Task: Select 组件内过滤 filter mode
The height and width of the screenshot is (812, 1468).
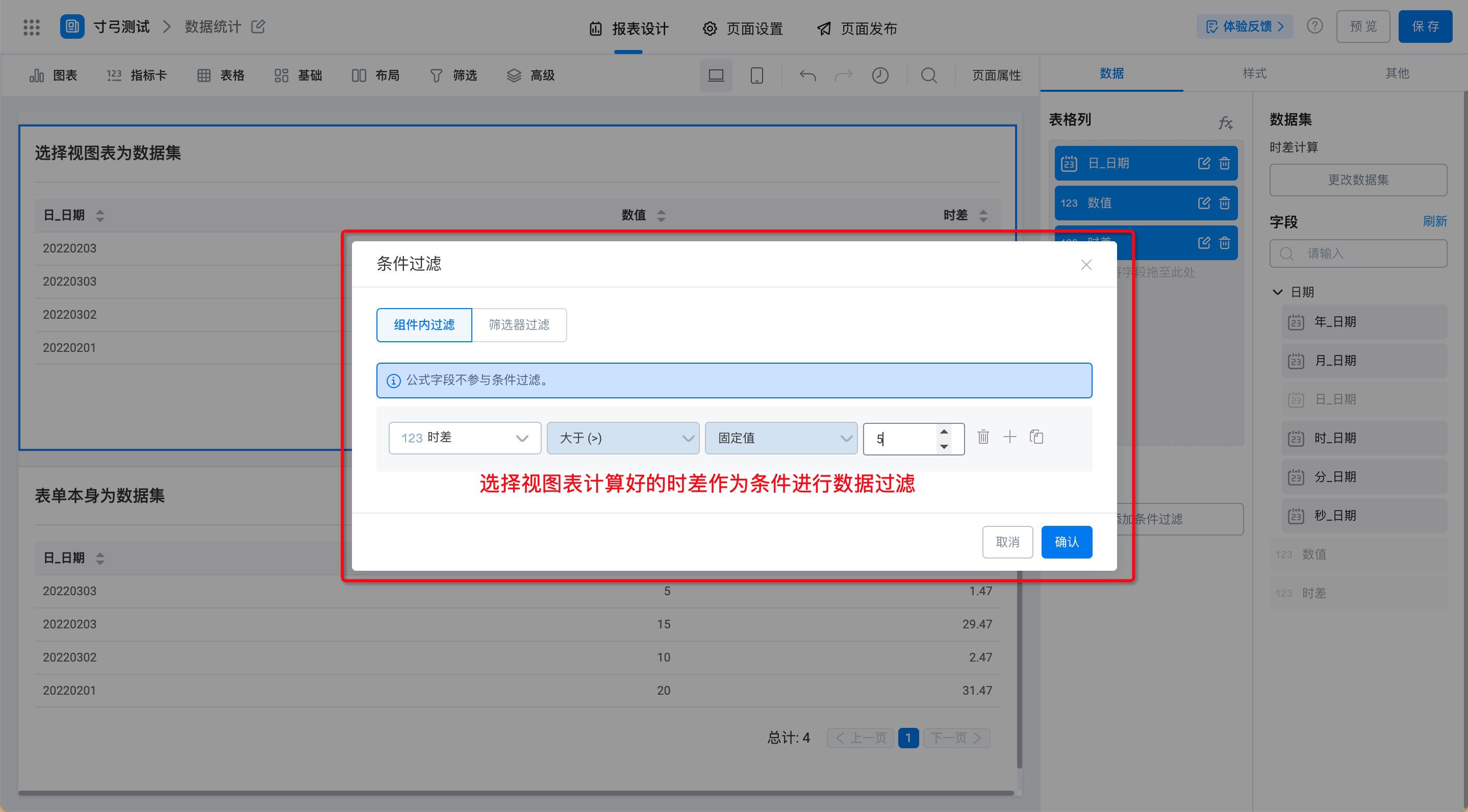Action: [424, 325]
